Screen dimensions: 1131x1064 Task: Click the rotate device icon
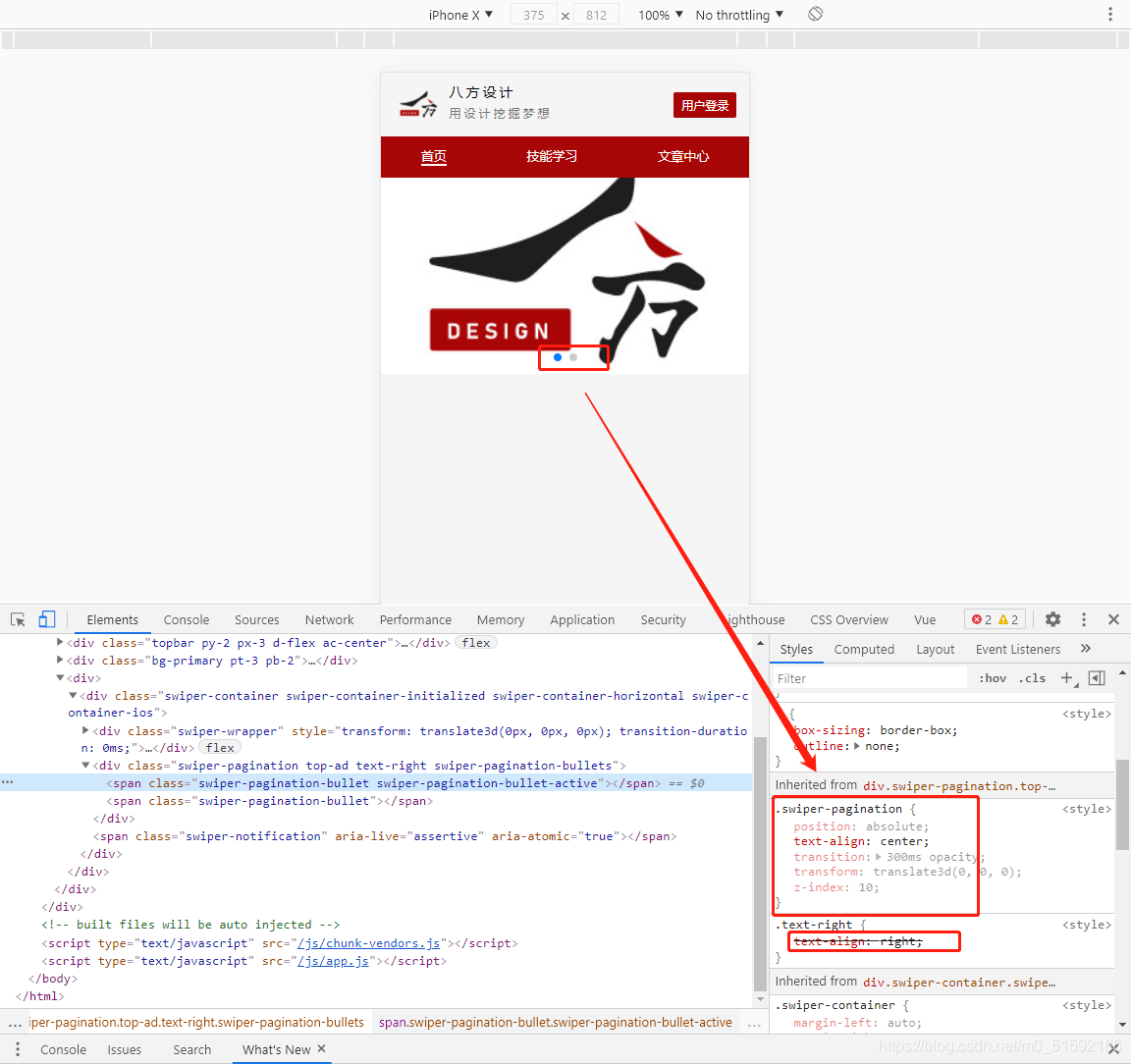click(x=815, y=15)
